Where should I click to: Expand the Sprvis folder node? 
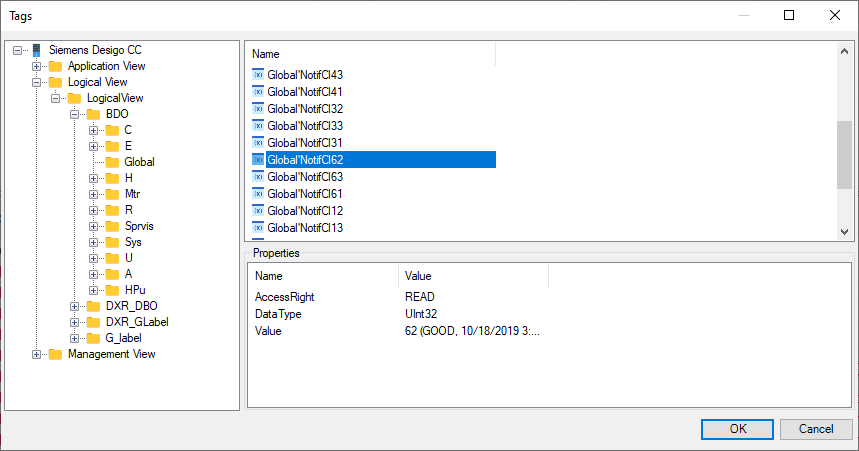click(94, 226)
